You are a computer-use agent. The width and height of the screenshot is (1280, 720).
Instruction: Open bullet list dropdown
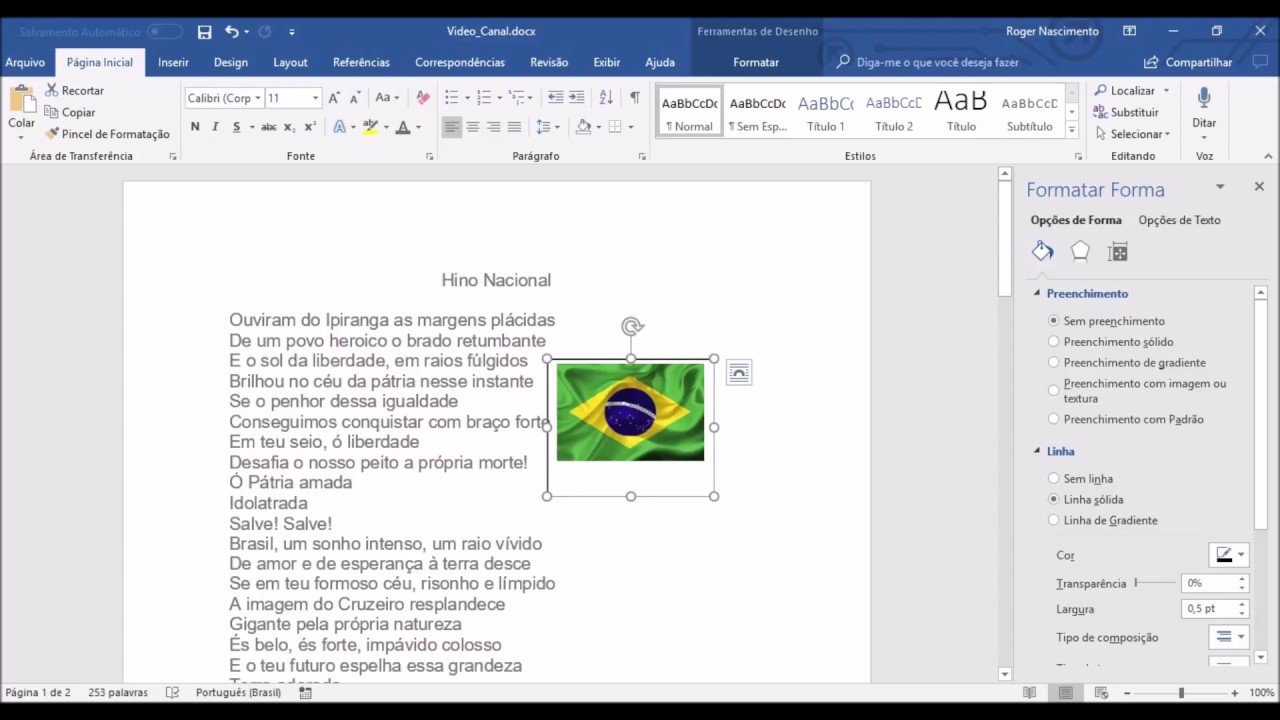(469, 98)
